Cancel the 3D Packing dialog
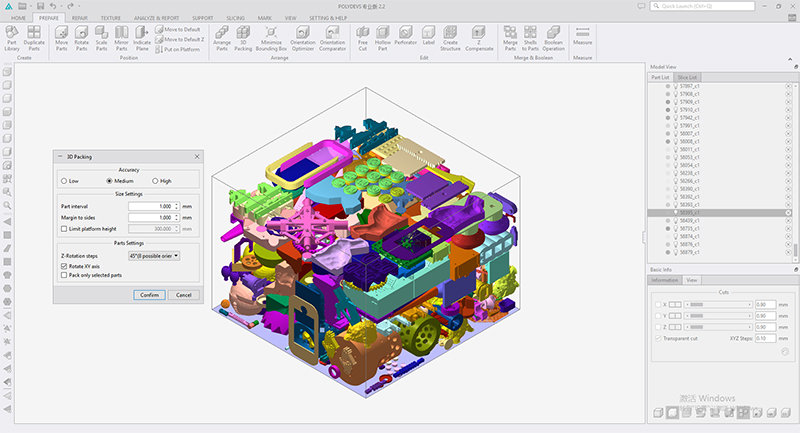 [184, 295]
